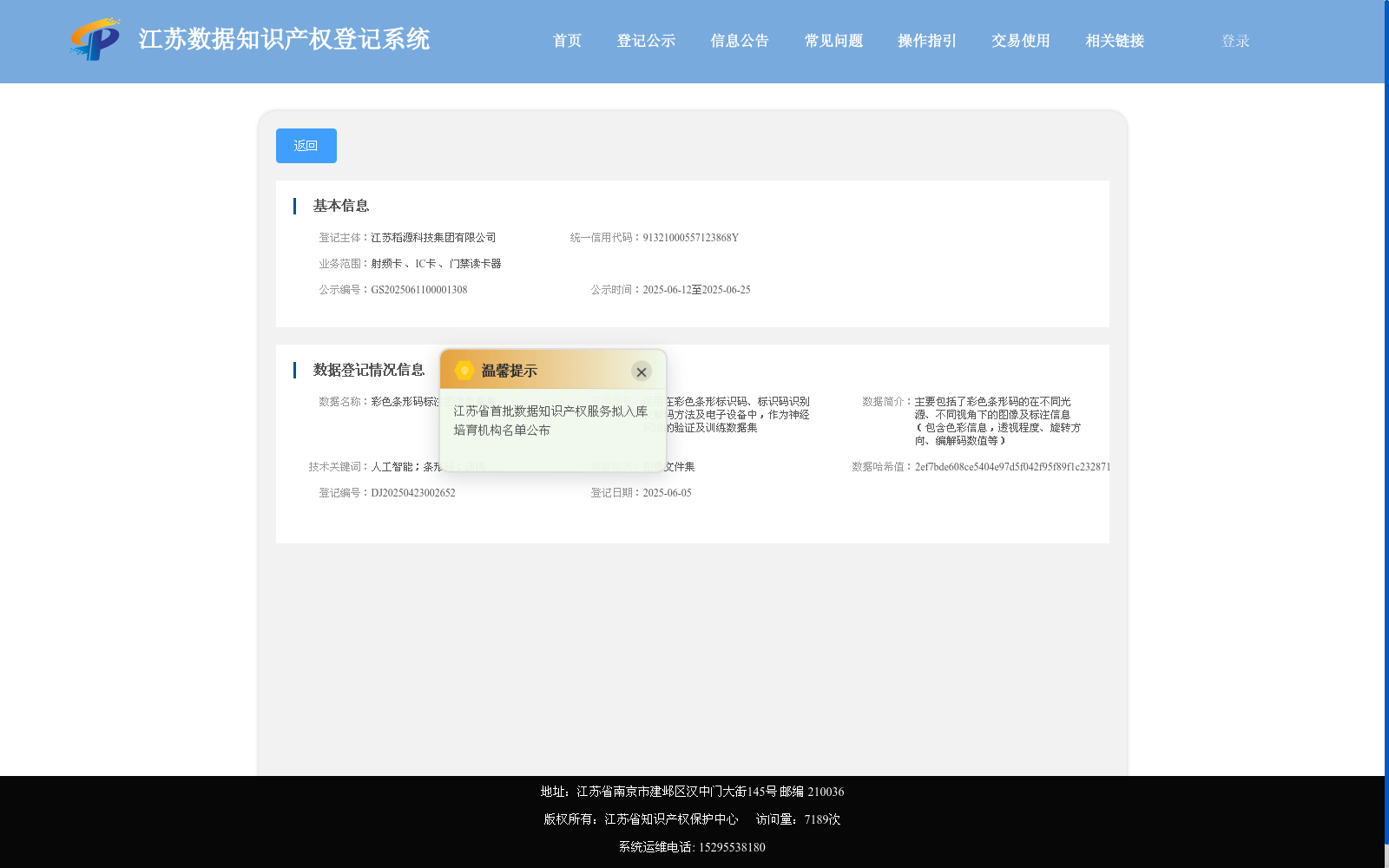Click footer phone number 15295538180
The width and height of the screenshot is (1389, 868).
[x=732, y=847]
